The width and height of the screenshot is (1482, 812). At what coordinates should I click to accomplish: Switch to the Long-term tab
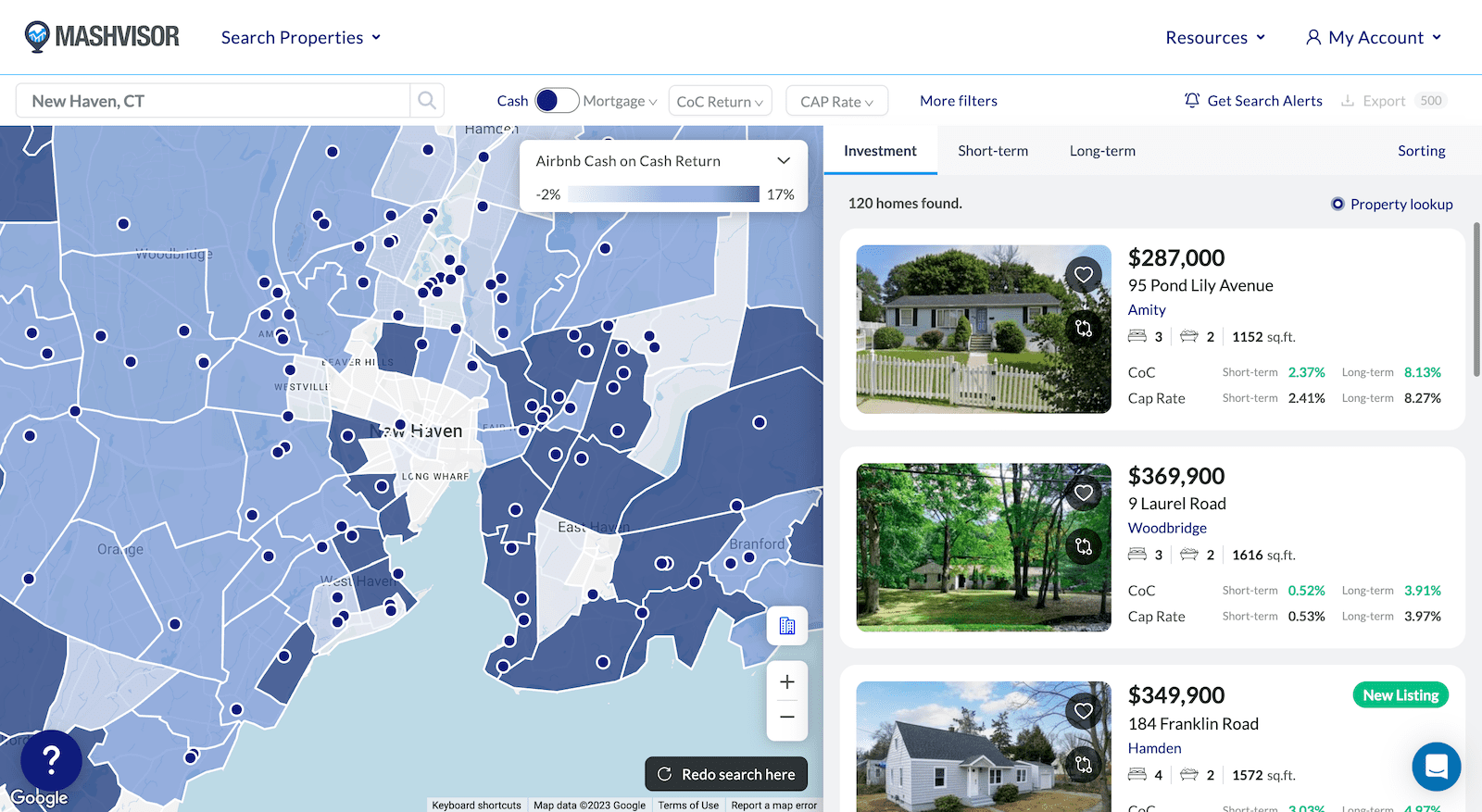point(1102,151)
